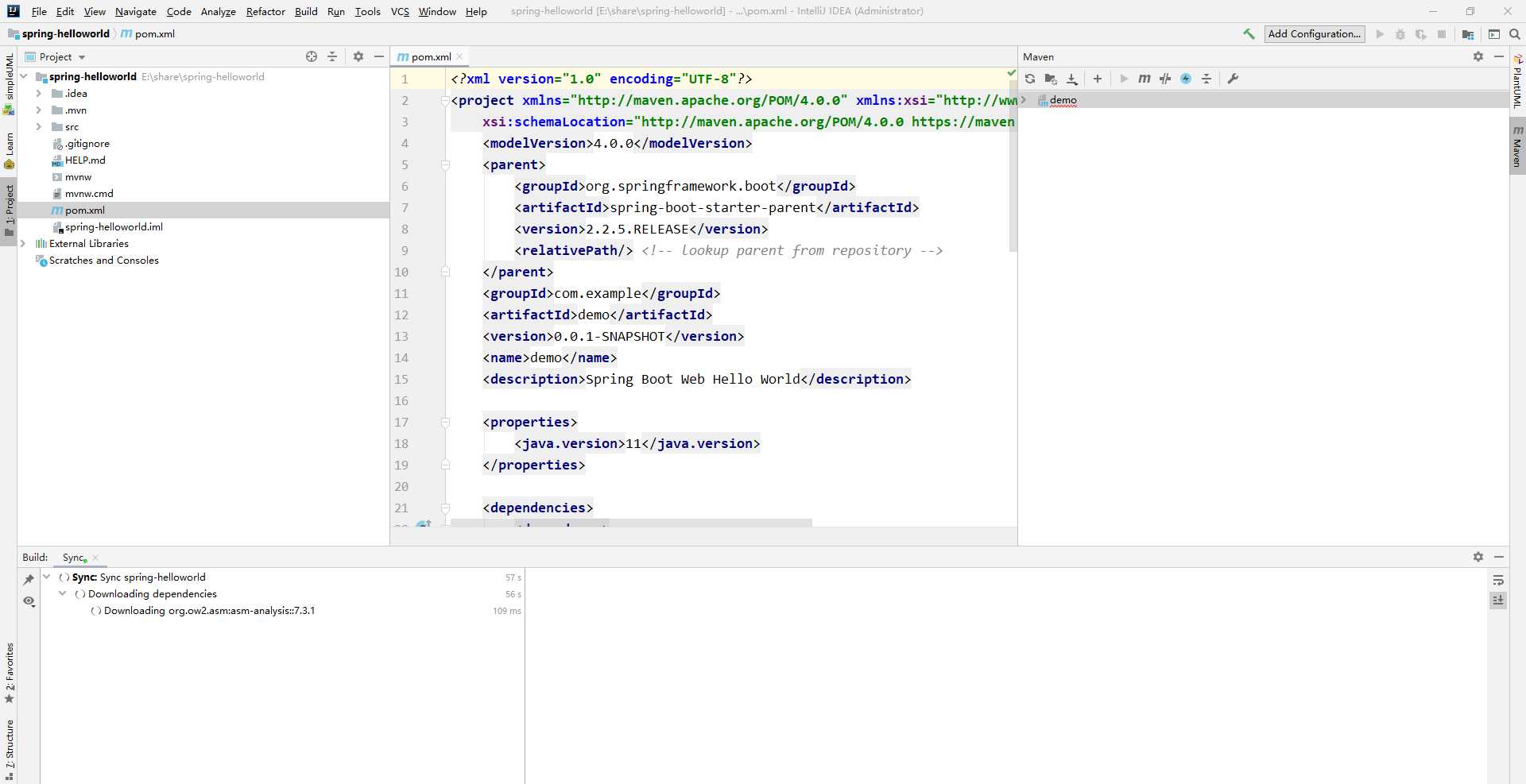Screen dimensions: 1526x784
Task: Toggle scroll to end in build output
Action: (1498, 601)
